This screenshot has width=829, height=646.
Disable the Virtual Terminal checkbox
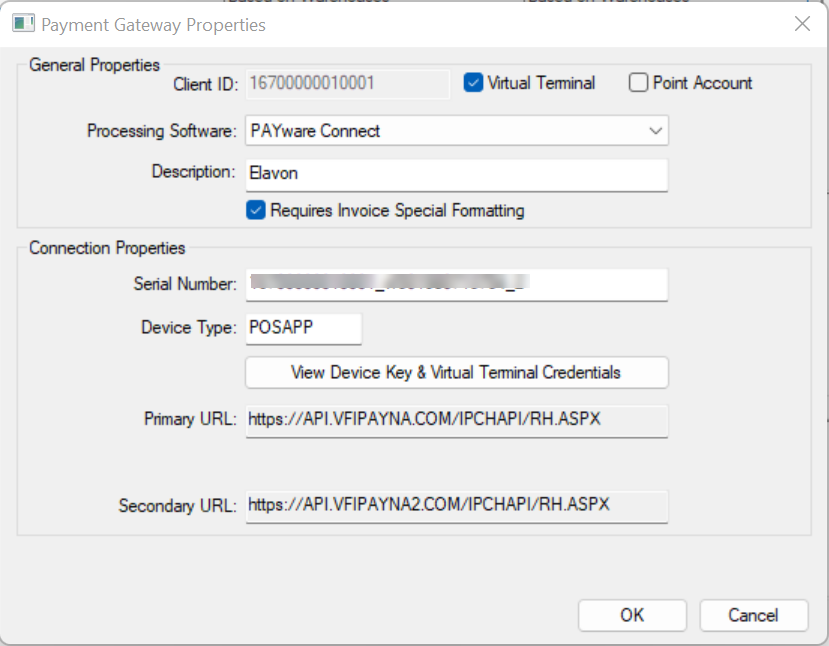(474, 83)
